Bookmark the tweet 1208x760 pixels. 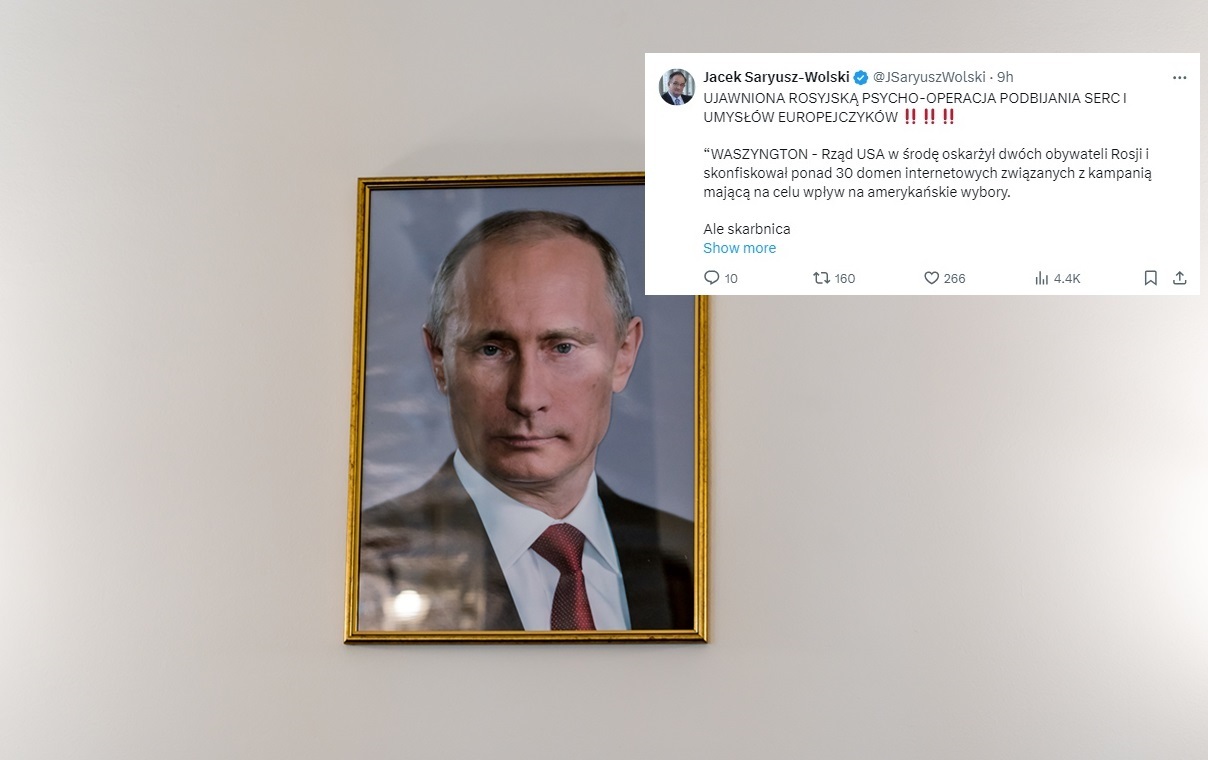[1151, 278]
